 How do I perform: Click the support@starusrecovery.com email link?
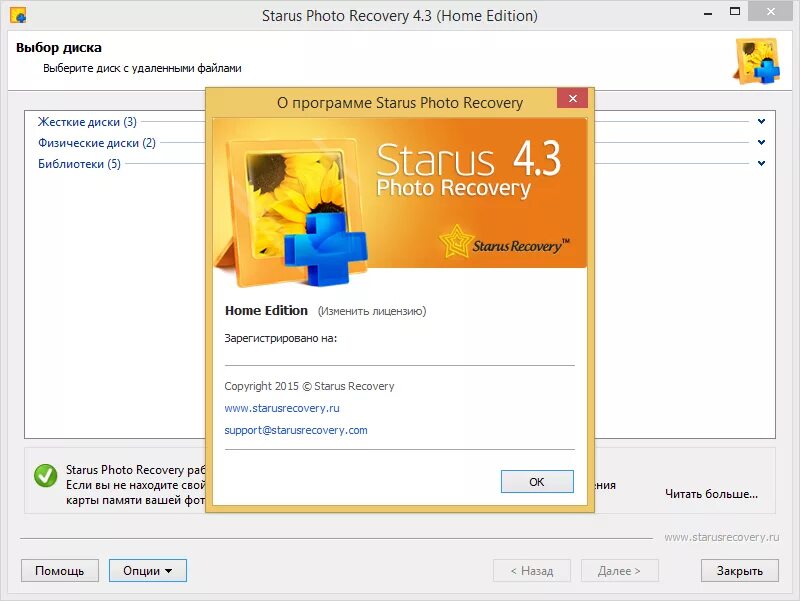pyautogui.click(x=296, y=430)
